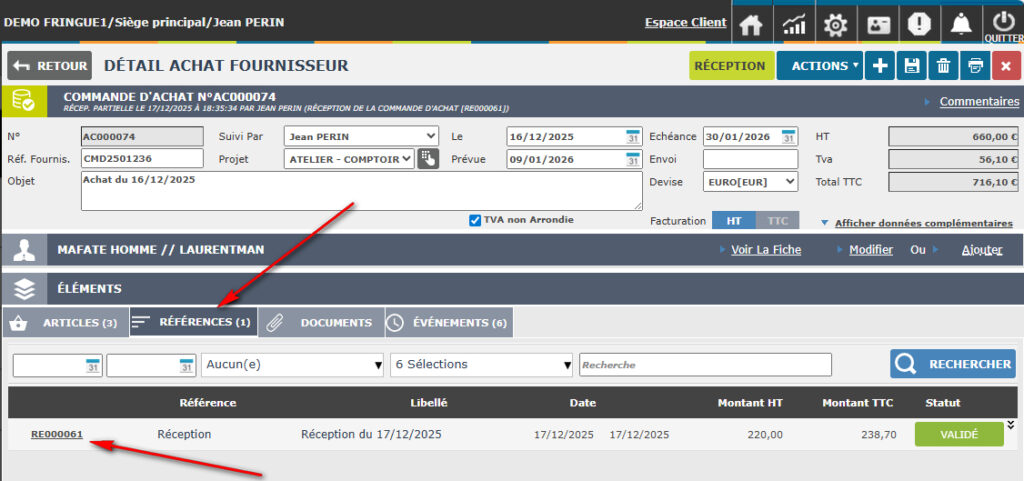1024x481 pixels.
Task: Show the alert exclamation icon
Action: 918,23
